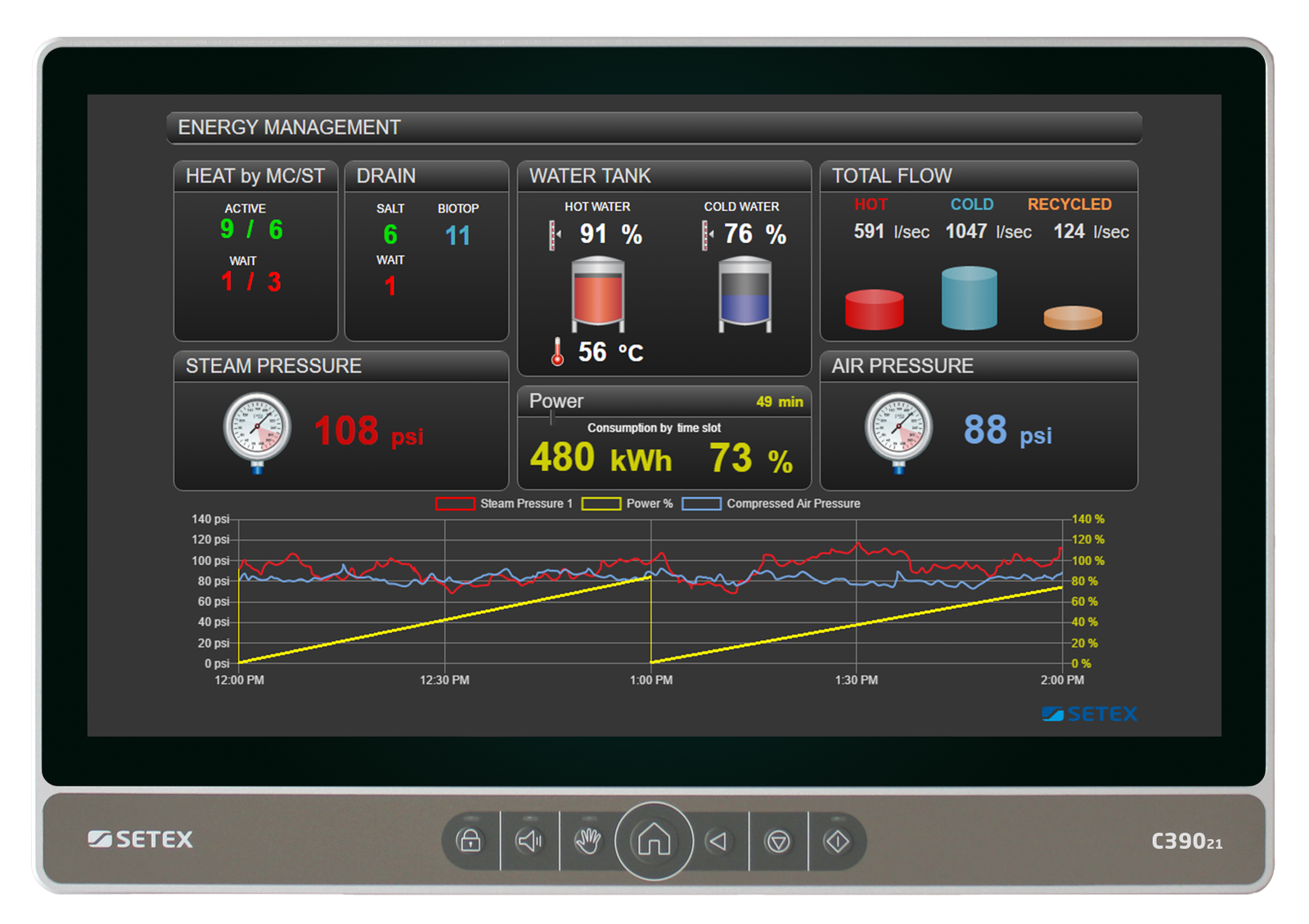Select the hand manual-mode button

[x=588, y=841]
